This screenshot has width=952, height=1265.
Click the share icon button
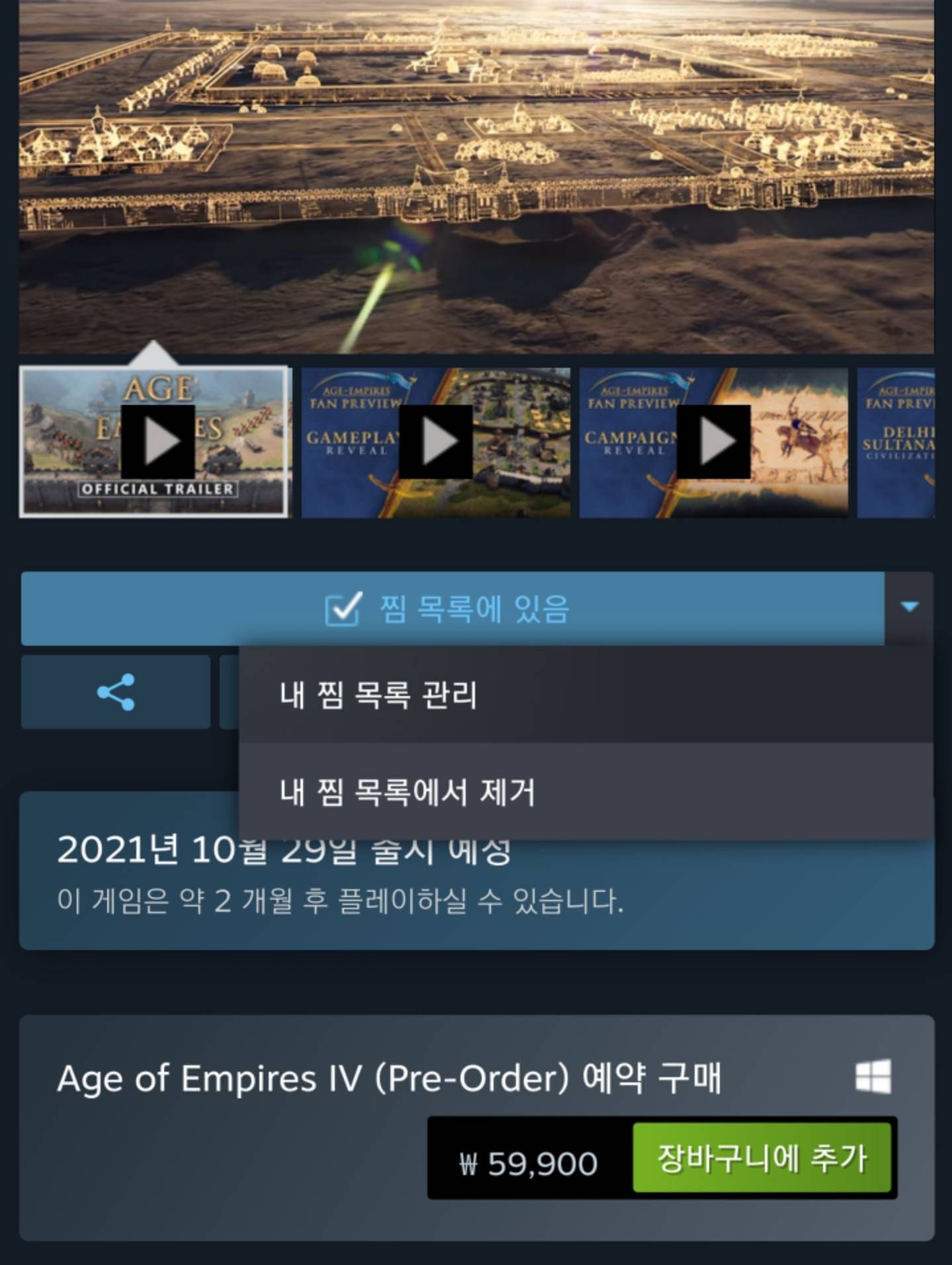click(x=116, y=692)
